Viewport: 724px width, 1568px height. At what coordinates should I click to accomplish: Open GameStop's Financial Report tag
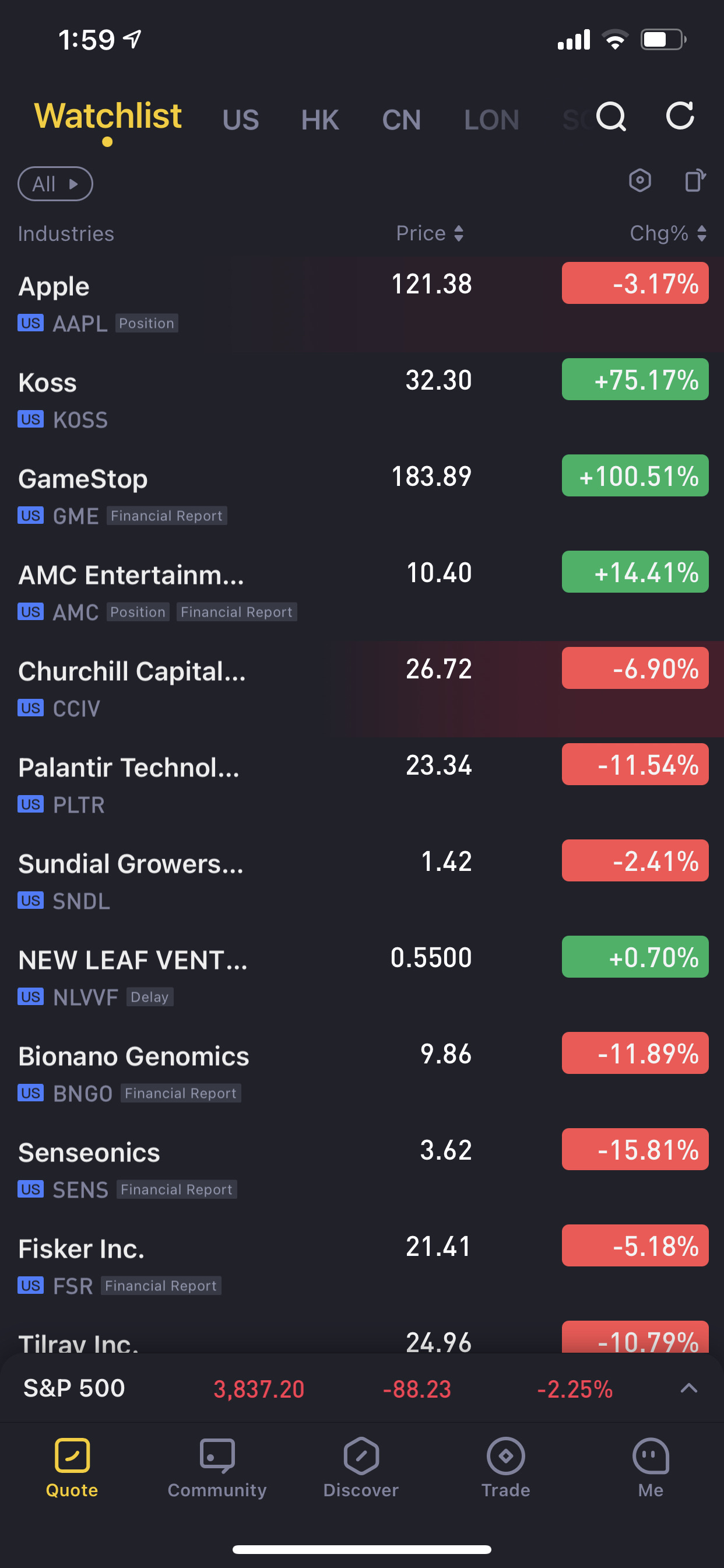167,516
